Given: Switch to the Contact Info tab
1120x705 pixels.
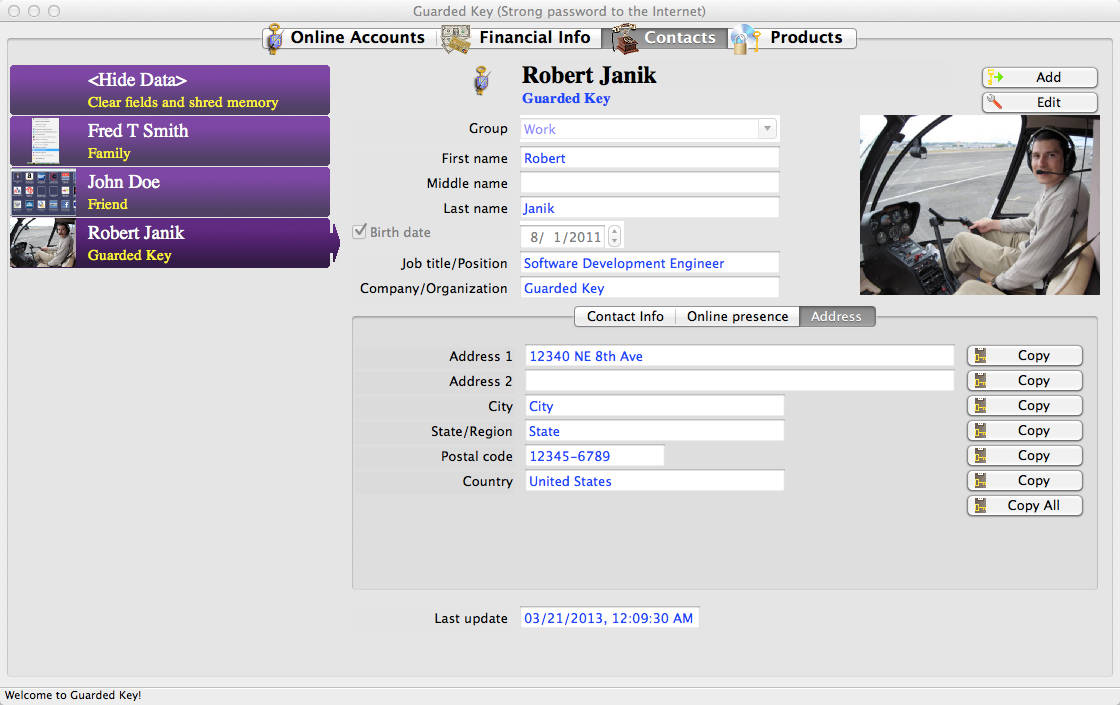Looking at the screenshot, I should click(x=625, y=316).
